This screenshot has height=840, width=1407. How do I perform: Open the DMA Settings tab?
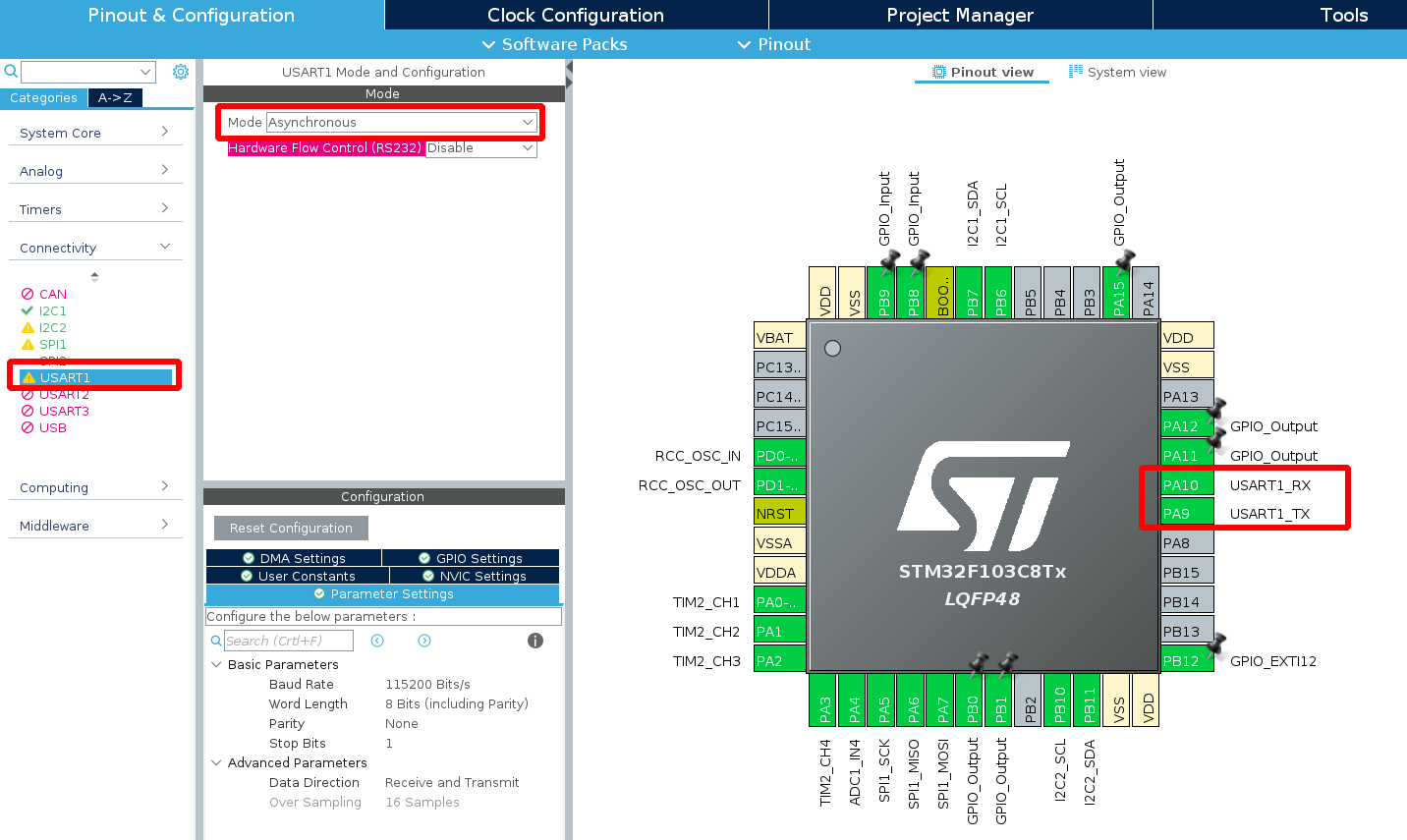click(x=294, y=558)
